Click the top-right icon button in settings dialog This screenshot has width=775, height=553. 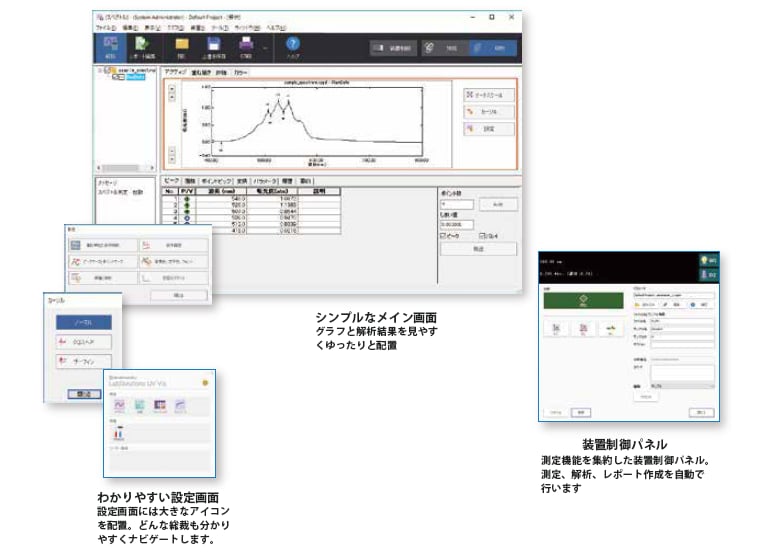(173, 245)
